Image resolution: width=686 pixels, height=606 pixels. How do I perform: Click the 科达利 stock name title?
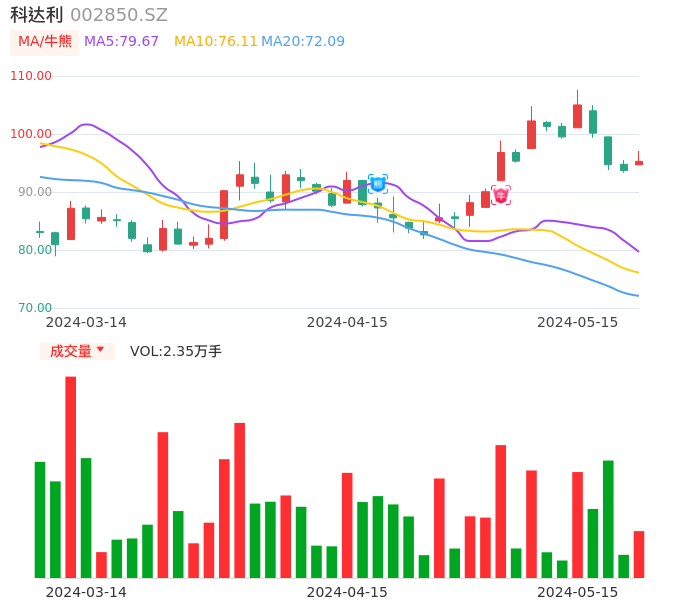[36, 15]
